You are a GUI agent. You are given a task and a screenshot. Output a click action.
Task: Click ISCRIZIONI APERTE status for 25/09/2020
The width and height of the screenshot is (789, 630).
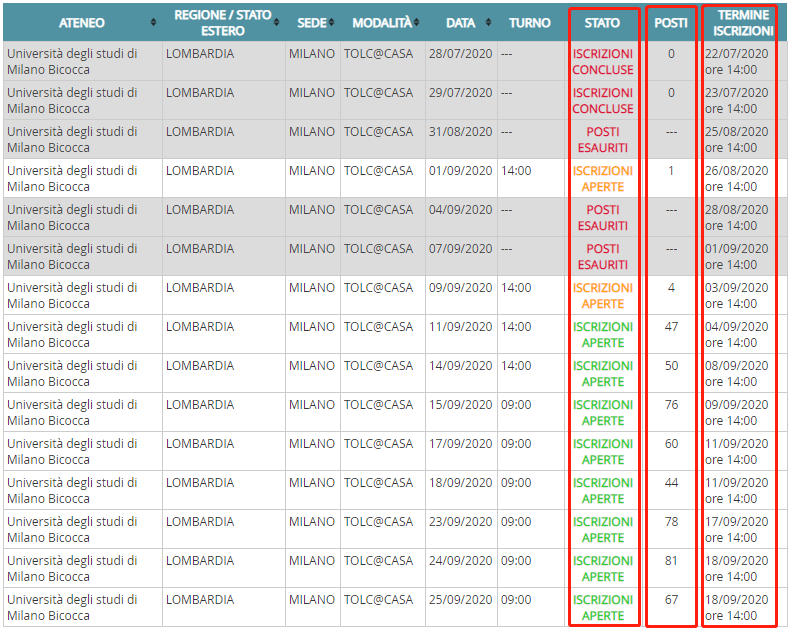point(603,608)
